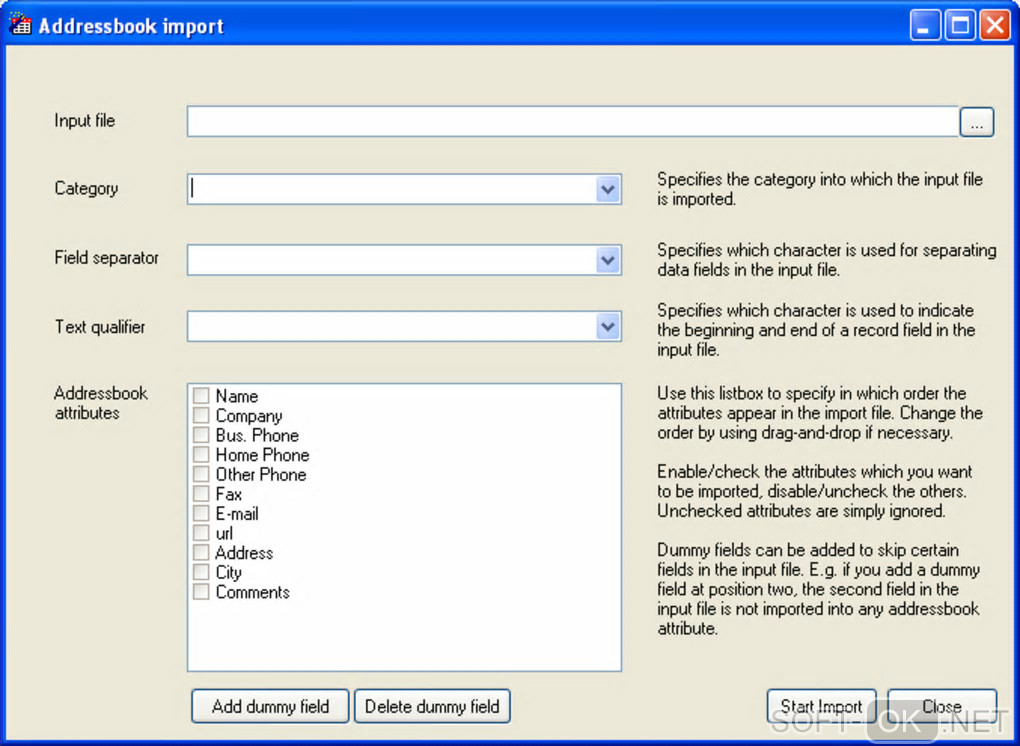The image size is (1020, 746).
Task: Toggle the Fax checkbox
Action: [201, 494]
